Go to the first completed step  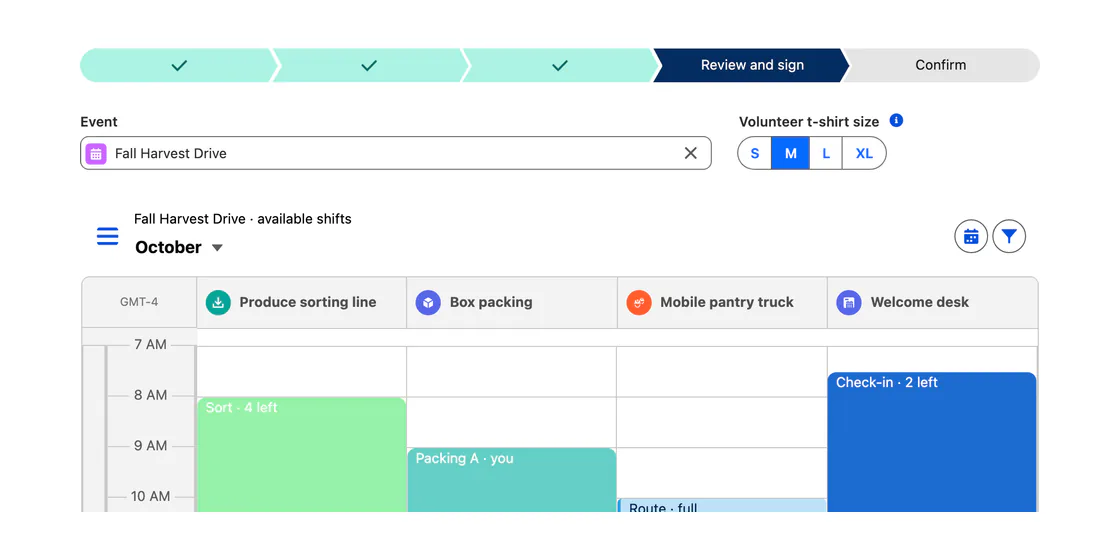[179, 65]
